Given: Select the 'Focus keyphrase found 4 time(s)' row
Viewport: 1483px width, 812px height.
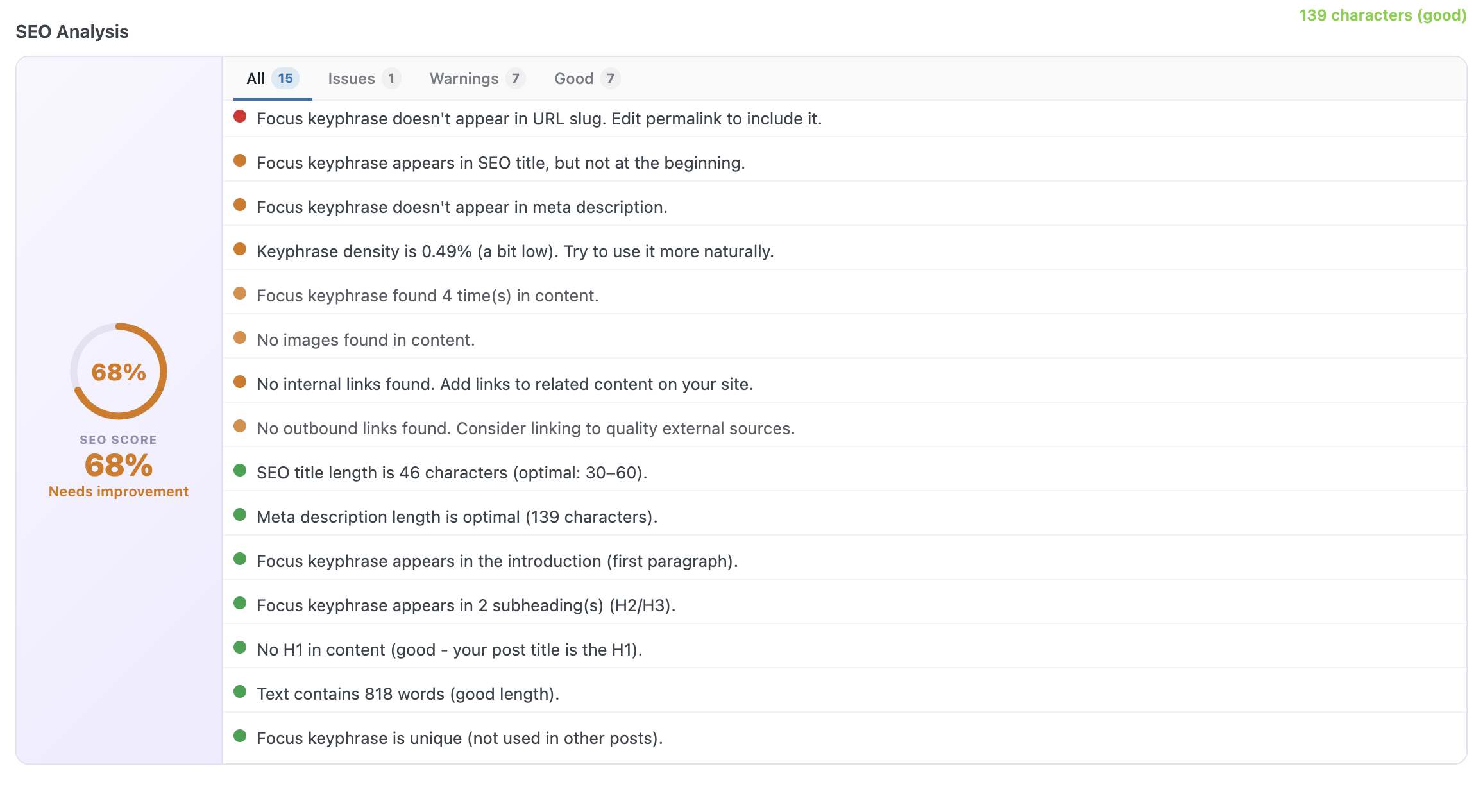Looking at the screenshot, I should point(428,294).
